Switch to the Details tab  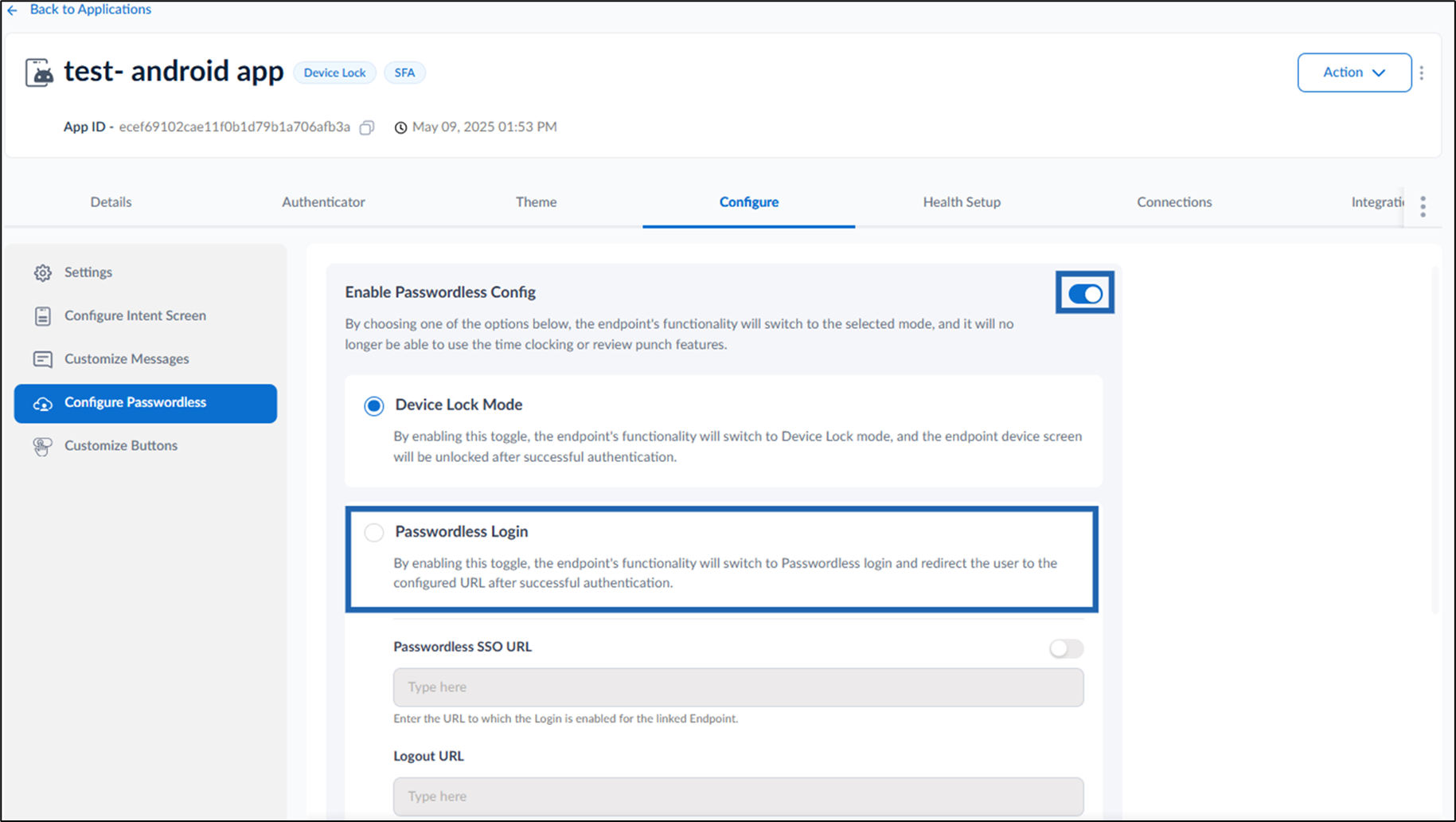point(111,202)
